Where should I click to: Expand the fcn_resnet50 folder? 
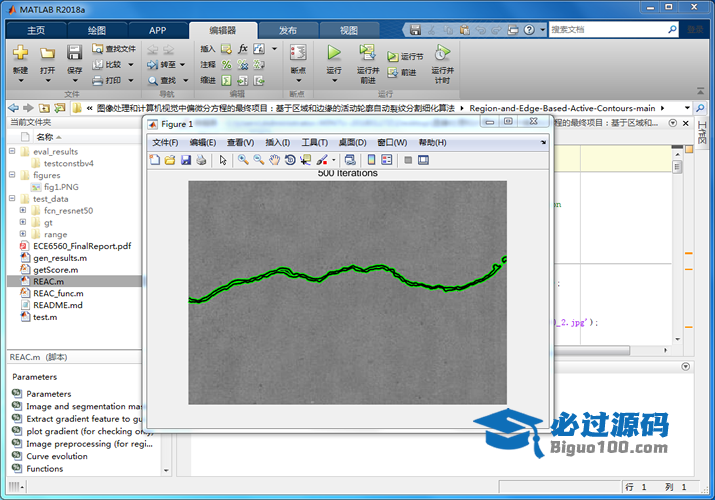(22, 211)
